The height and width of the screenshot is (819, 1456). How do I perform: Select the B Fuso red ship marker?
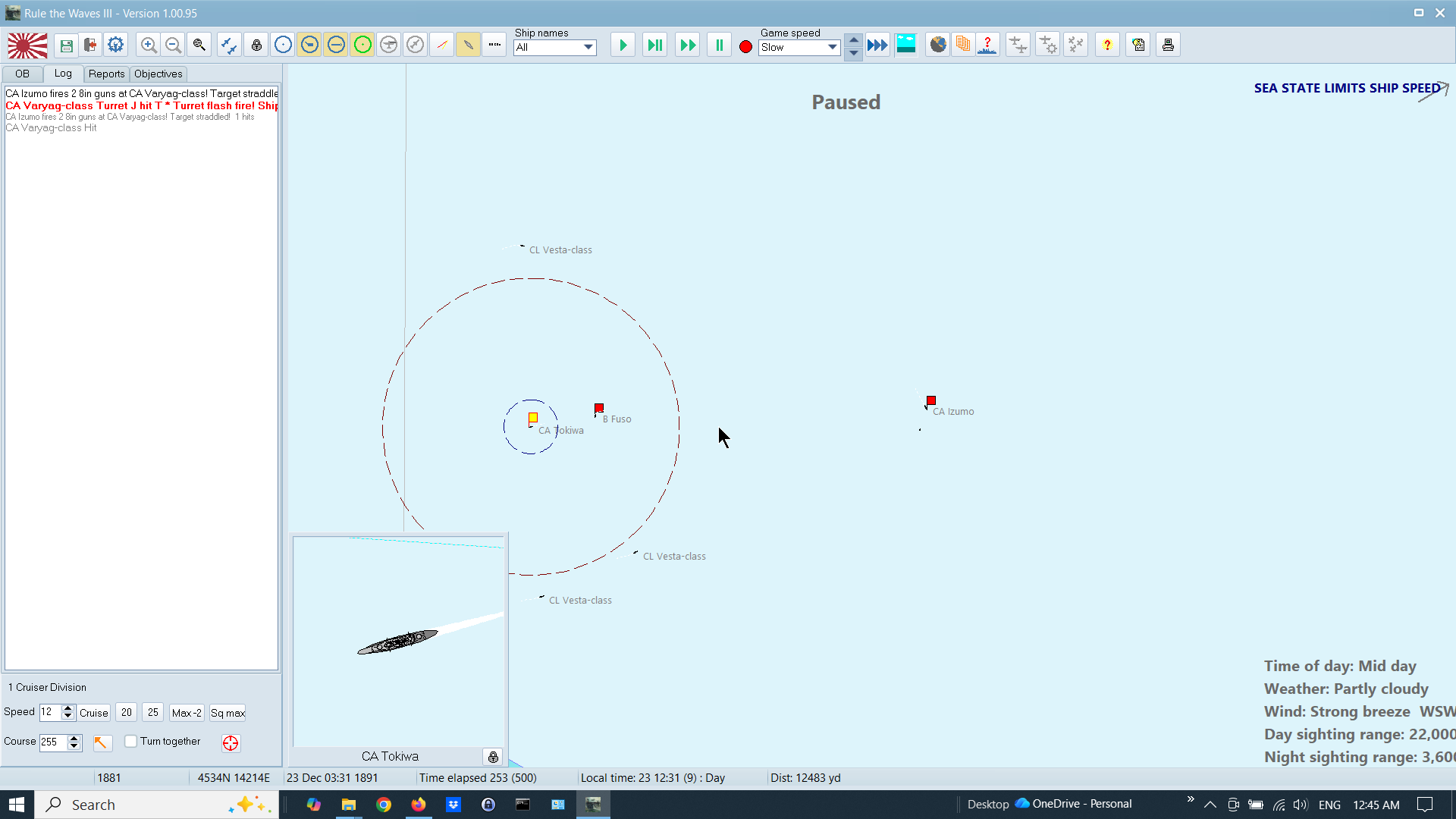(x=599, y=408)
